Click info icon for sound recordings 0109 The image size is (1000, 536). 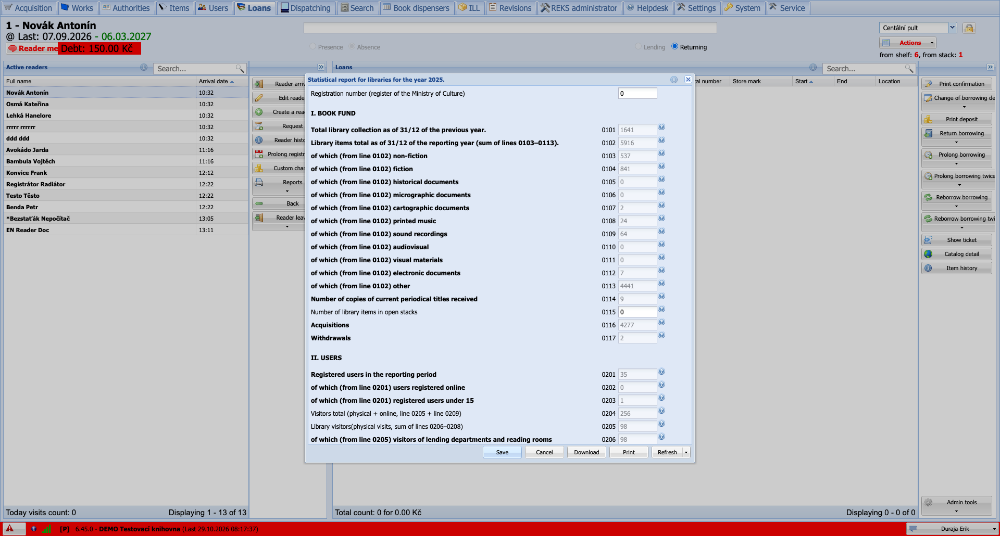pos(661,232)
